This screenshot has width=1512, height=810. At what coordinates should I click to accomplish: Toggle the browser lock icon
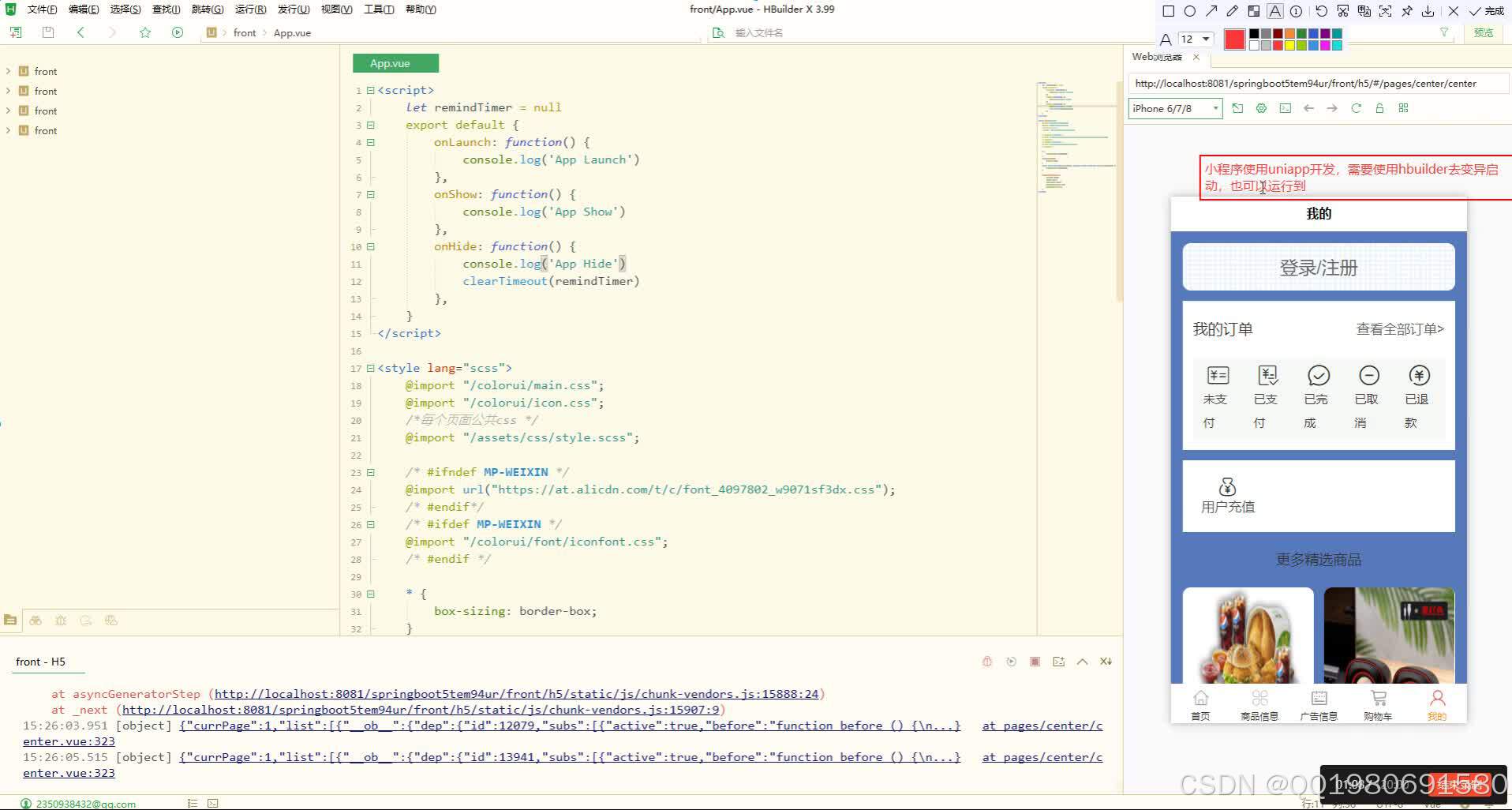(x=1379, y=108)
